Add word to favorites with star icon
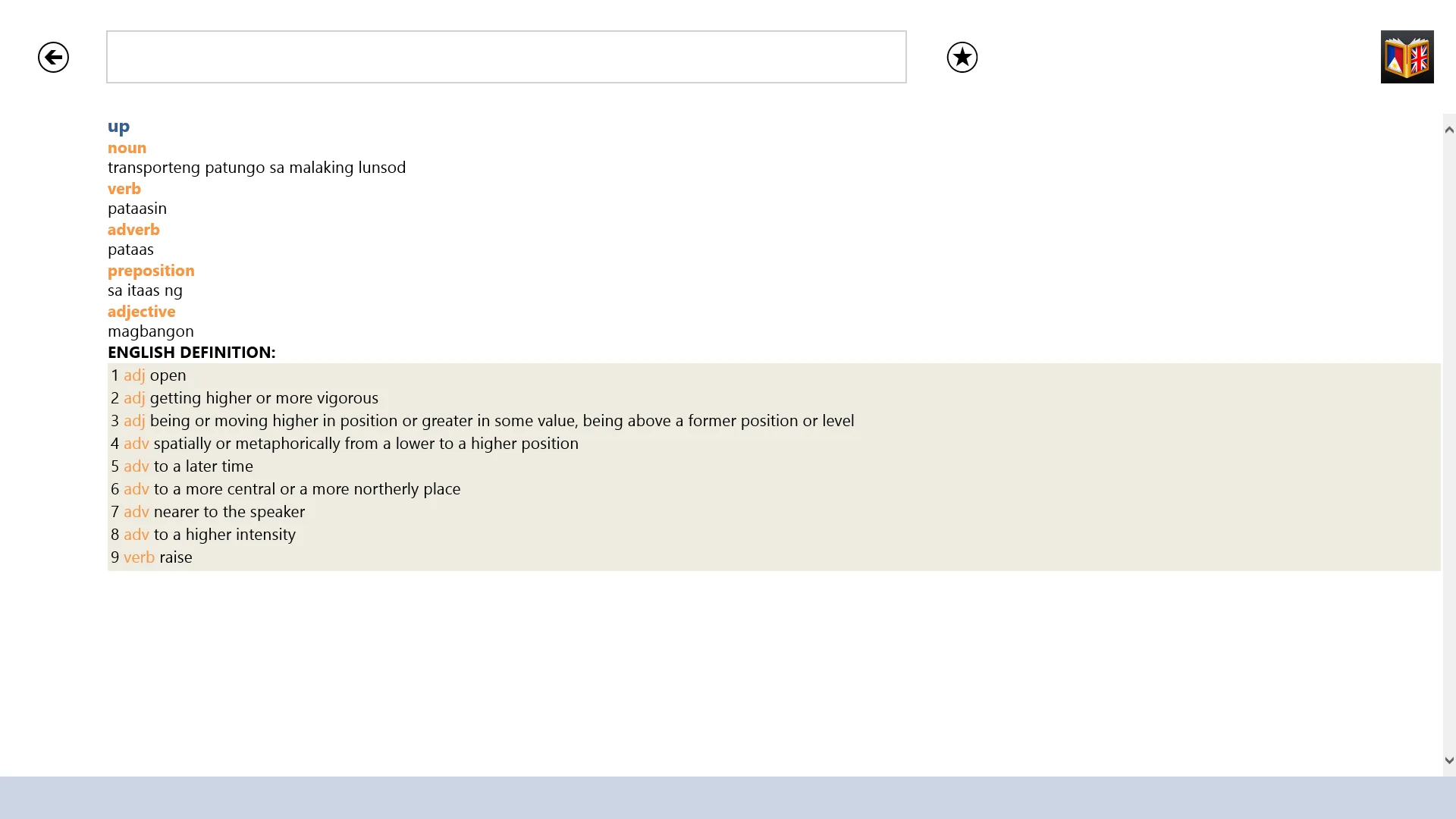The height and width of the screenshot is (819, 1456). pos(962,57)
